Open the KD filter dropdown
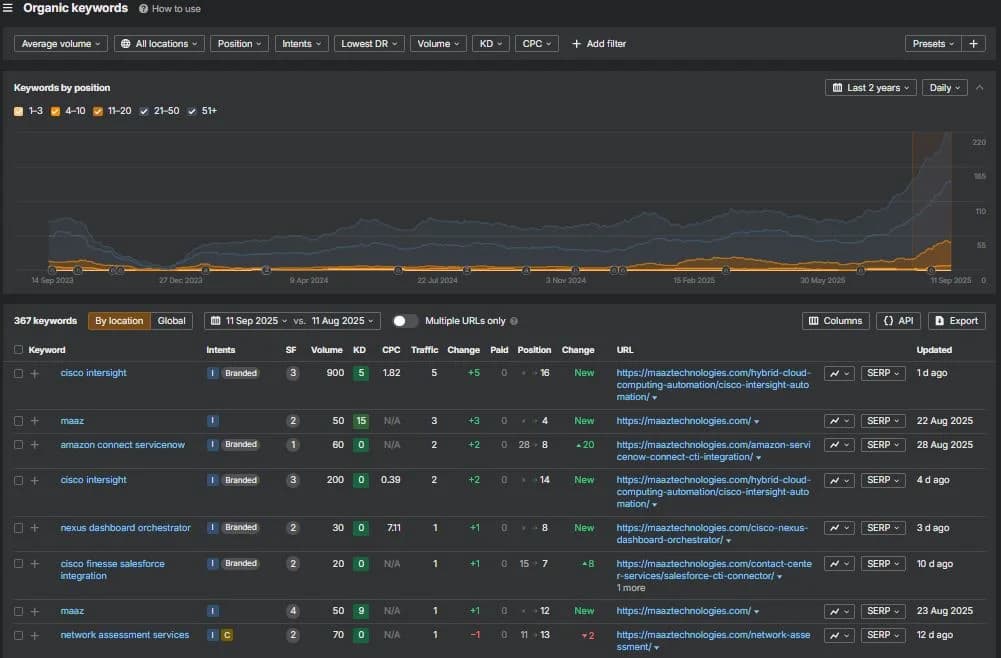 click(x=491, y=43)
